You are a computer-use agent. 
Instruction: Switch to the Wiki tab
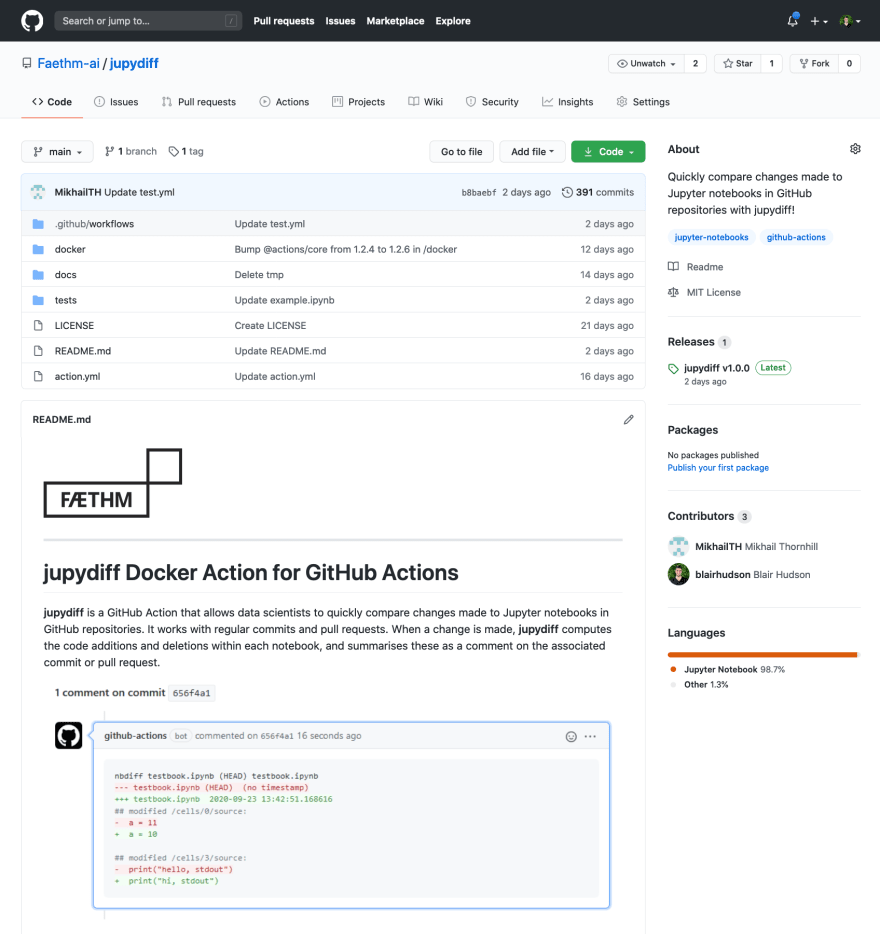(425, 102)
